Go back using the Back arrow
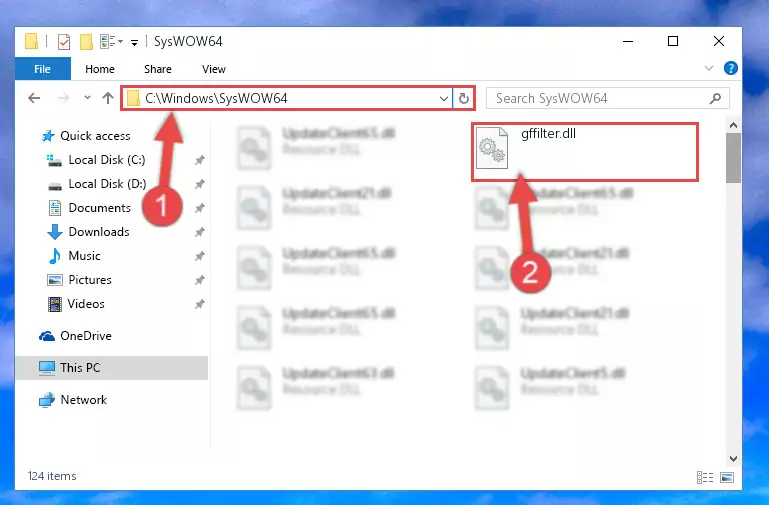The height and width of the screenshot is (505, 769). (34, 98)
